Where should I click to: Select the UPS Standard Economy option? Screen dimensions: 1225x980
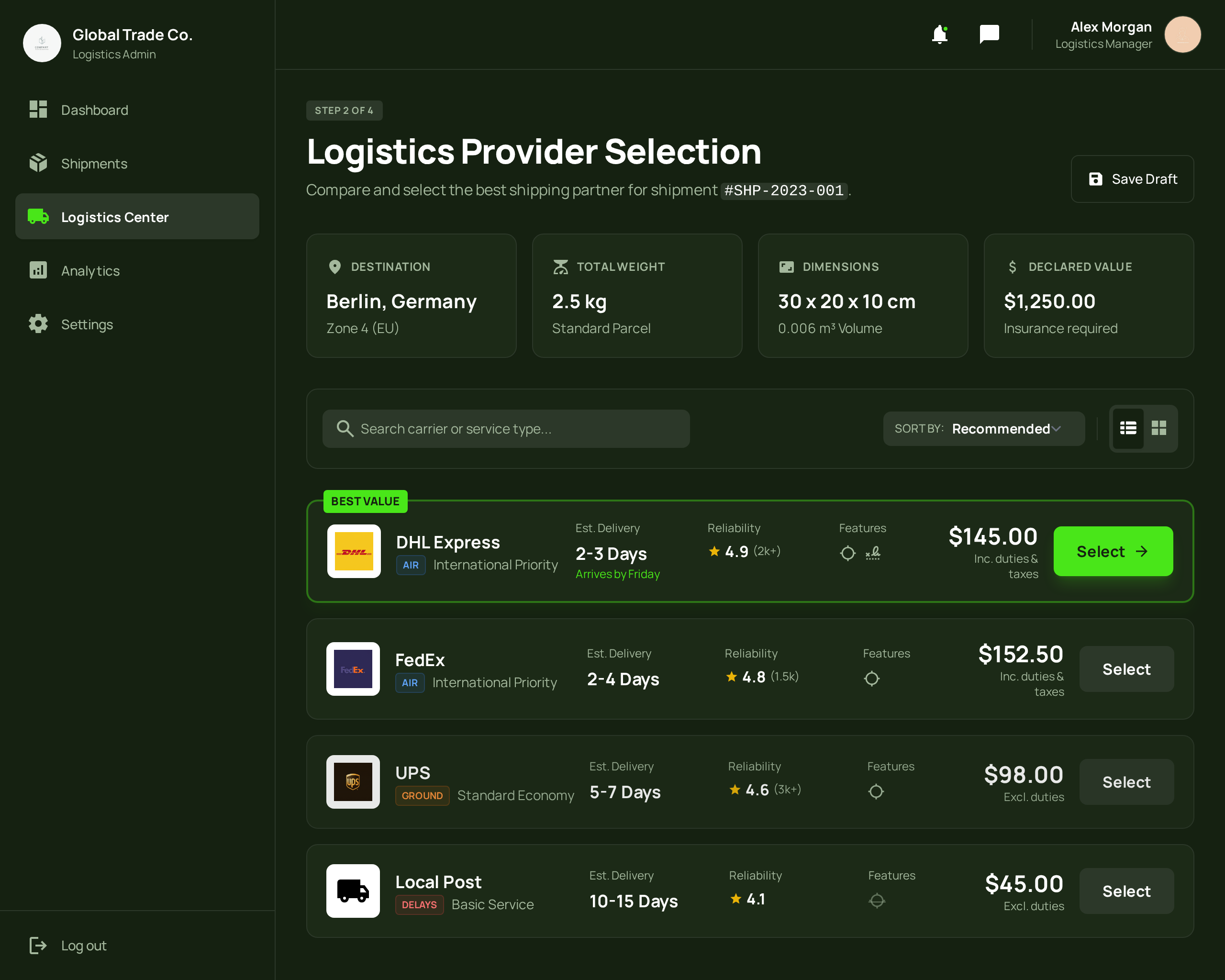pos(1125,782)
